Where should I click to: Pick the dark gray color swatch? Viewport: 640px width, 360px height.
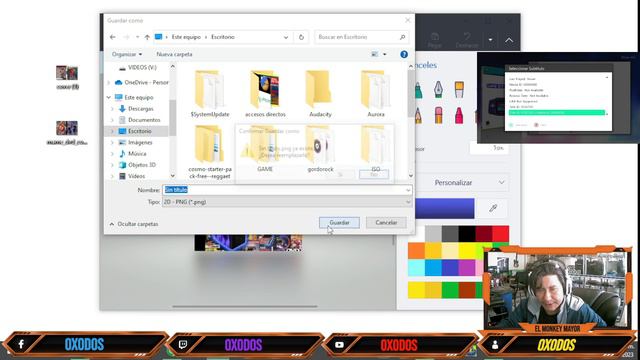coord(450,234)
